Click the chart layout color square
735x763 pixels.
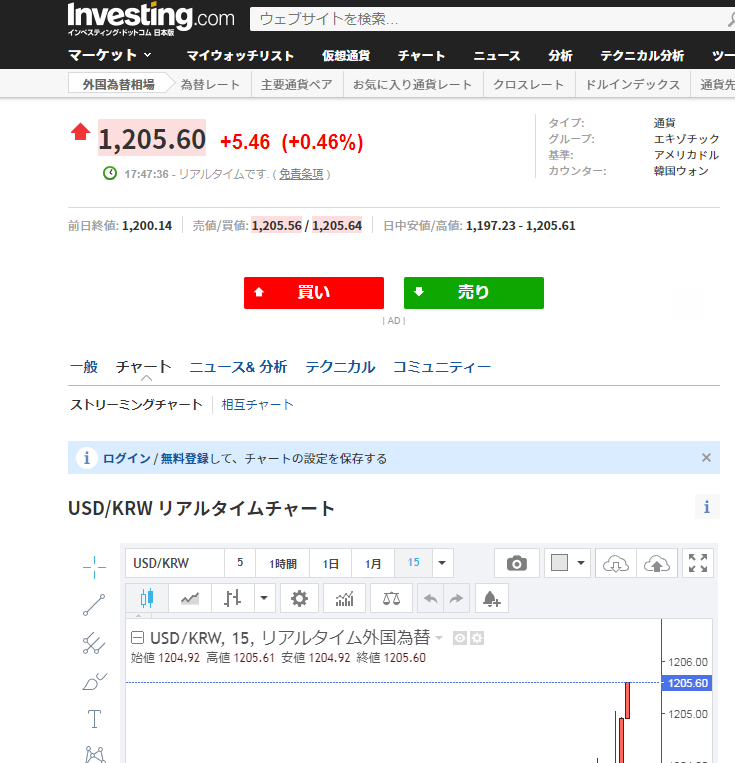click(559, 563)
